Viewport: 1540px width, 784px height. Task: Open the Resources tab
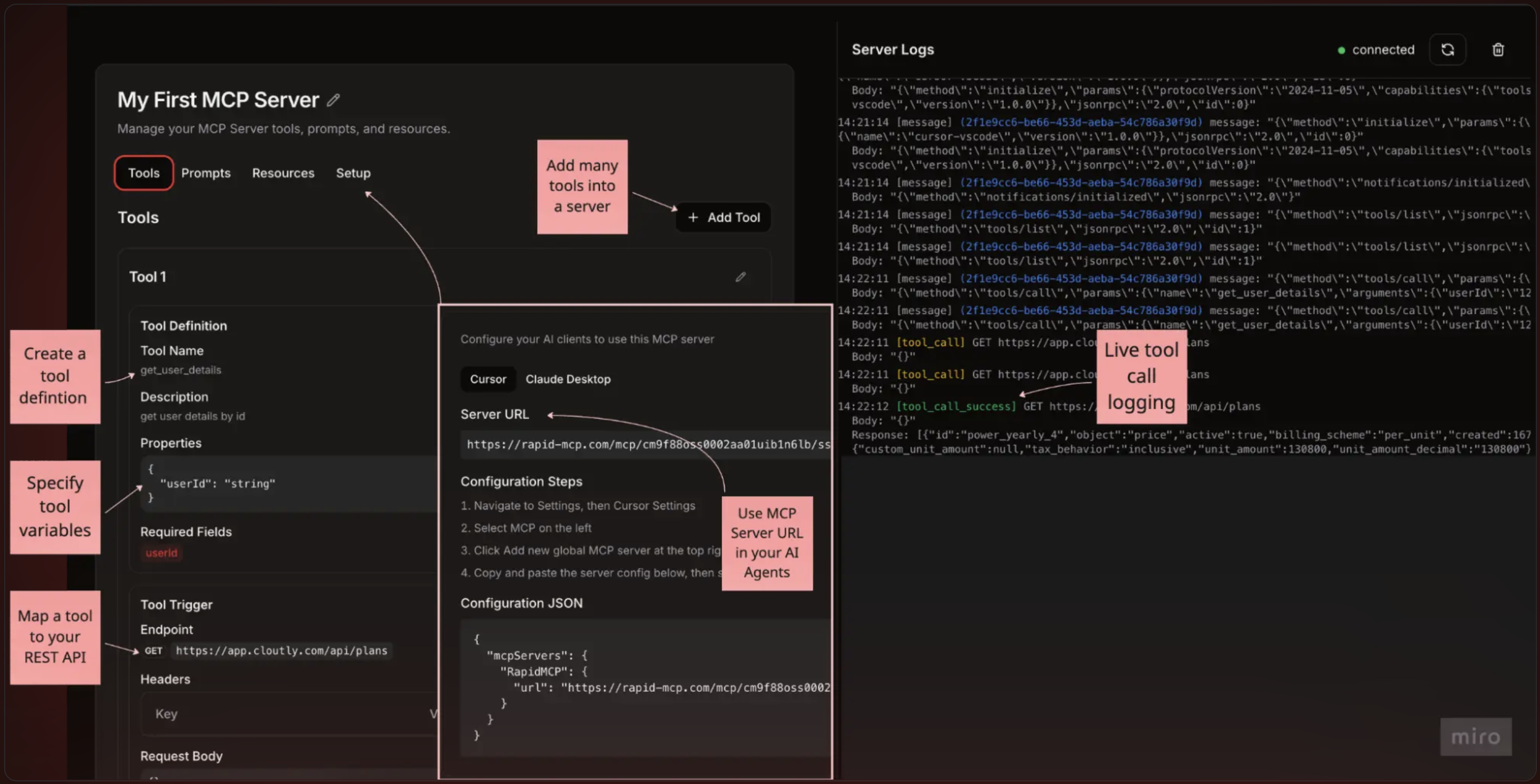[283, 173]
